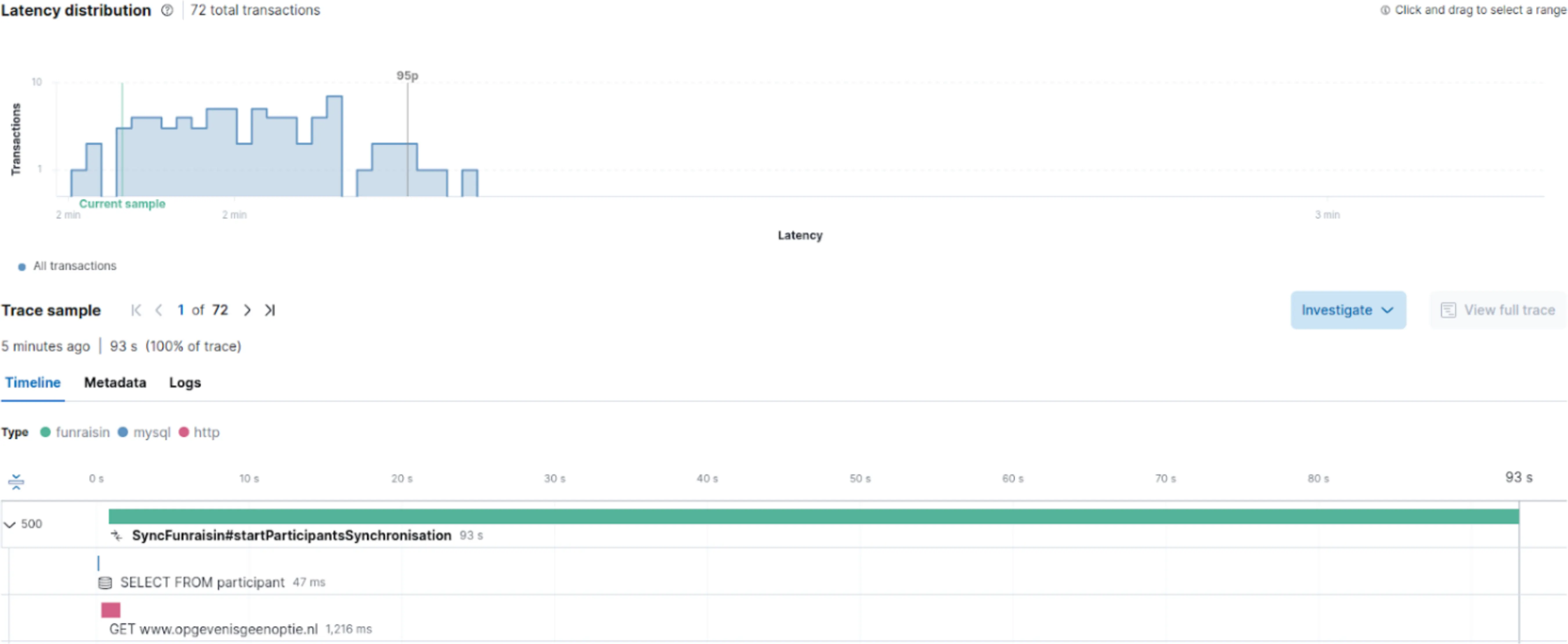Click the 5 minutes ago timestamp

[46, 346]
